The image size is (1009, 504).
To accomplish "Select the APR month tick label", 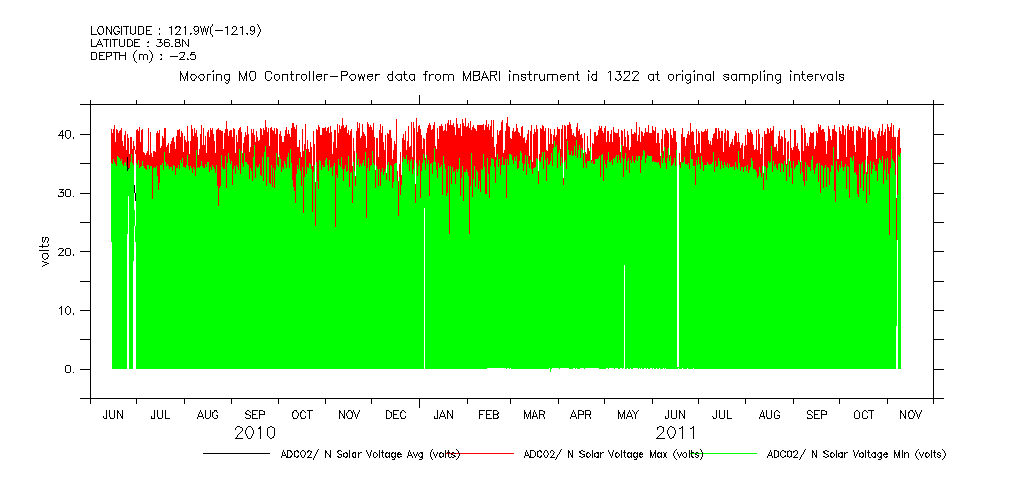I will click(581, 414).
